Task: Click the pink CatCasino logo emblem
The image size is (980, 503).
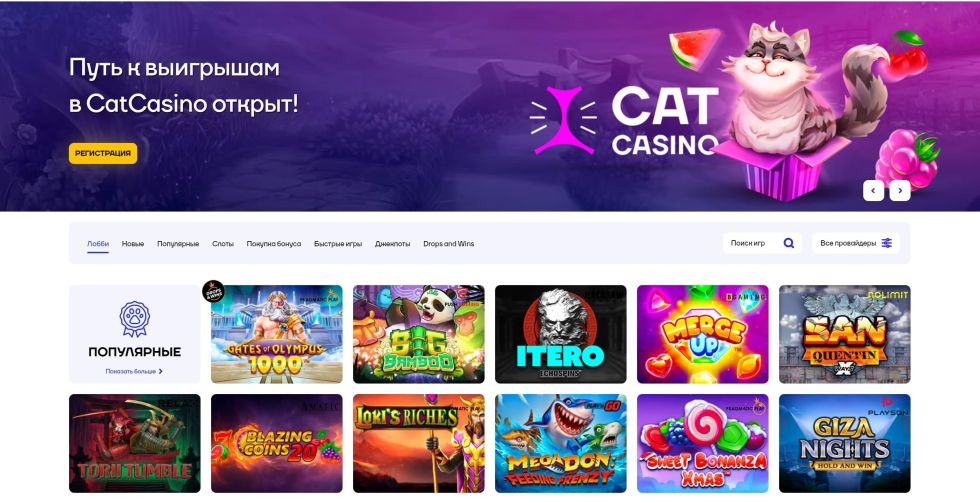Action: 563,120
